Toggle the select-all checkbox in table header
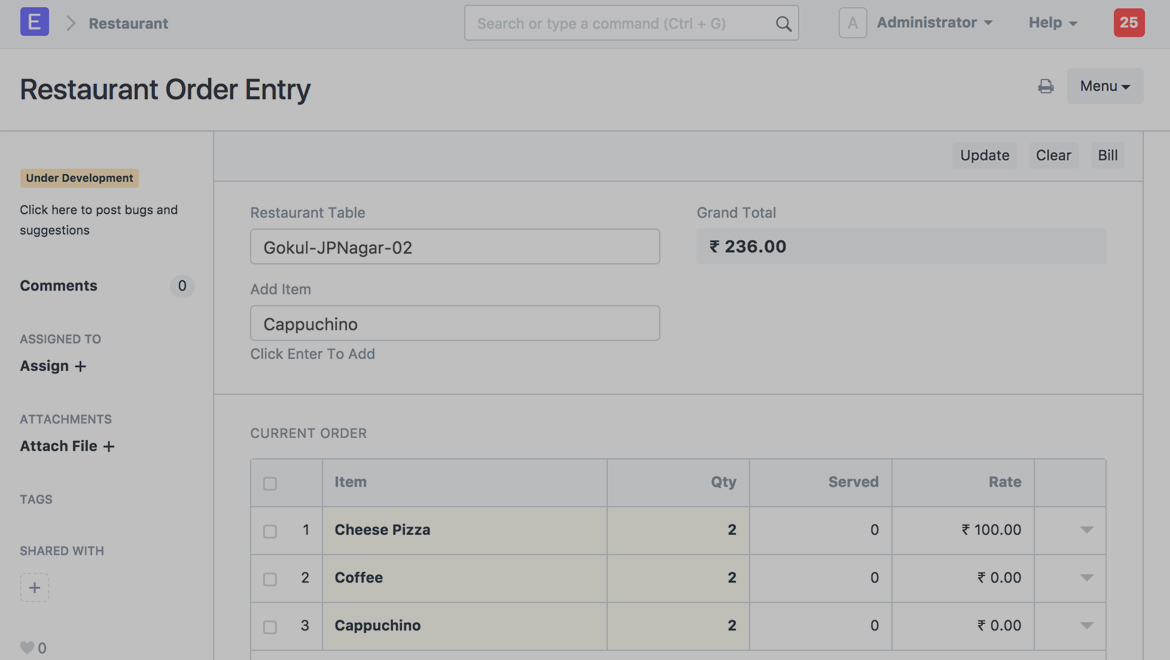 click(270, 483)
